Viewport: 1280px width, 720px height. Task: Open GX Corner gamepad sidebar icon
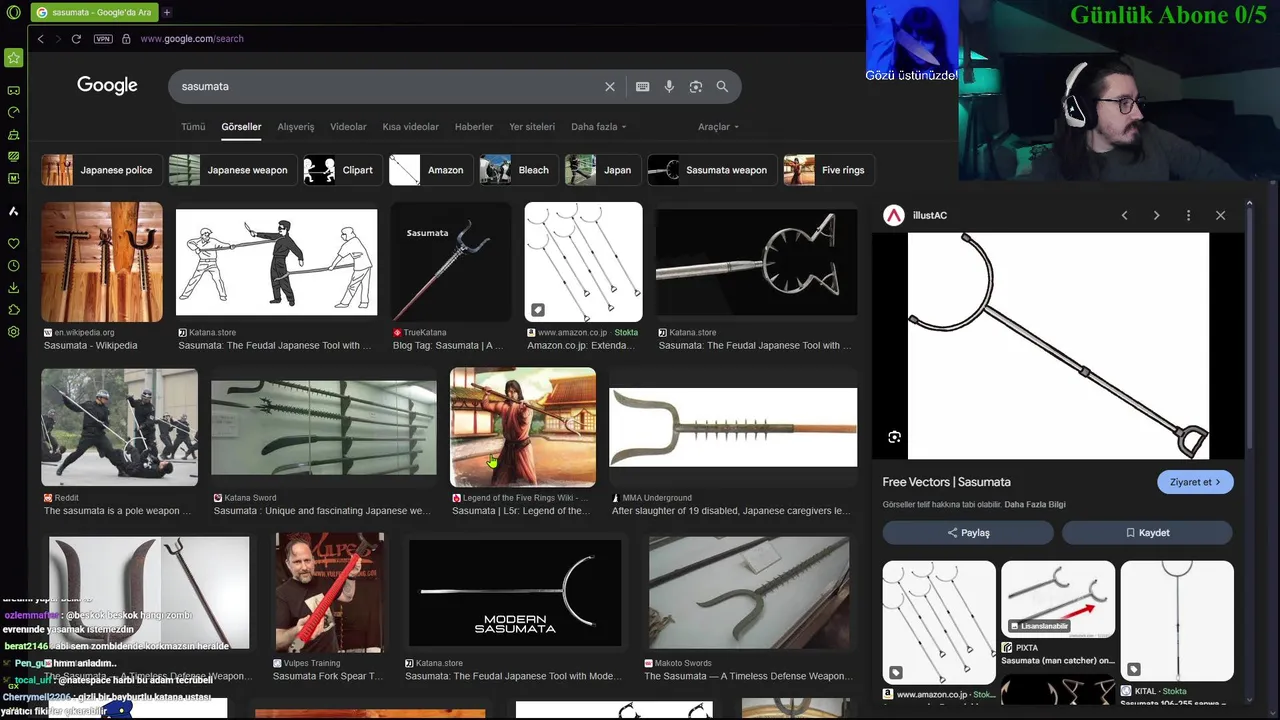click(x=13, y=90)
